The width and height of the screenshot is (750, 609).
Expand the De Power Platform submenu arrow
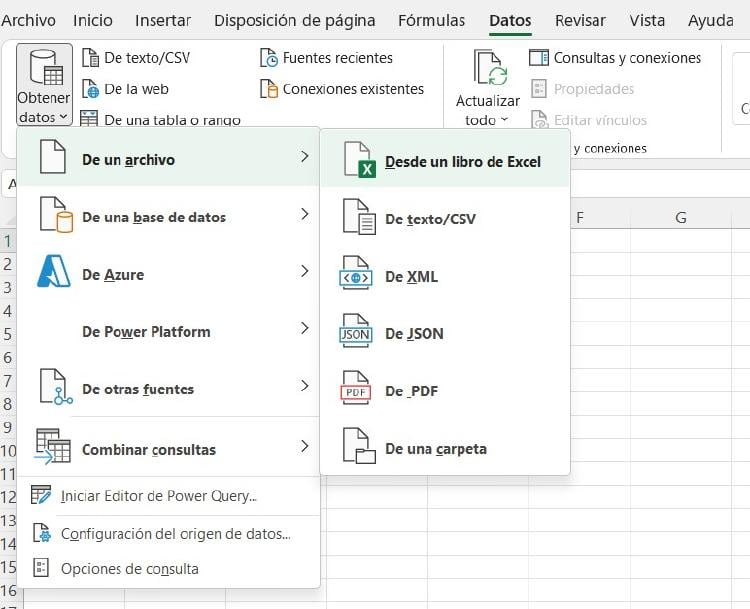click(305, 328)
